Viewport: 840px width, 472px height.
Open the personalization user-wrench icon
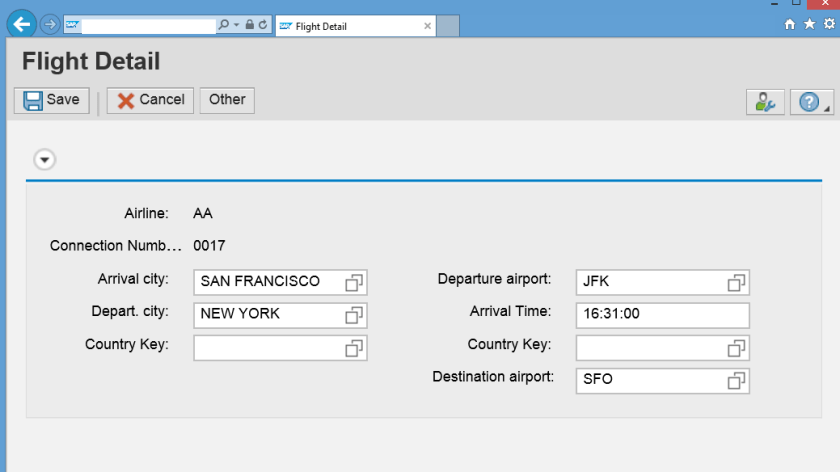point(765,101)
